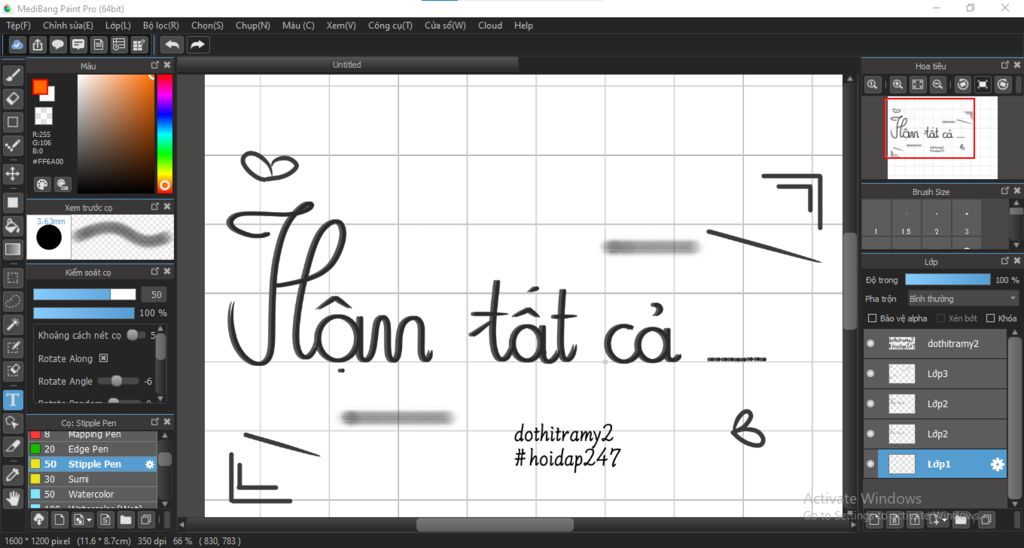Open the brush folder icon
The width and height of the screenshot is (1024, 548).
tap(125, 520)
